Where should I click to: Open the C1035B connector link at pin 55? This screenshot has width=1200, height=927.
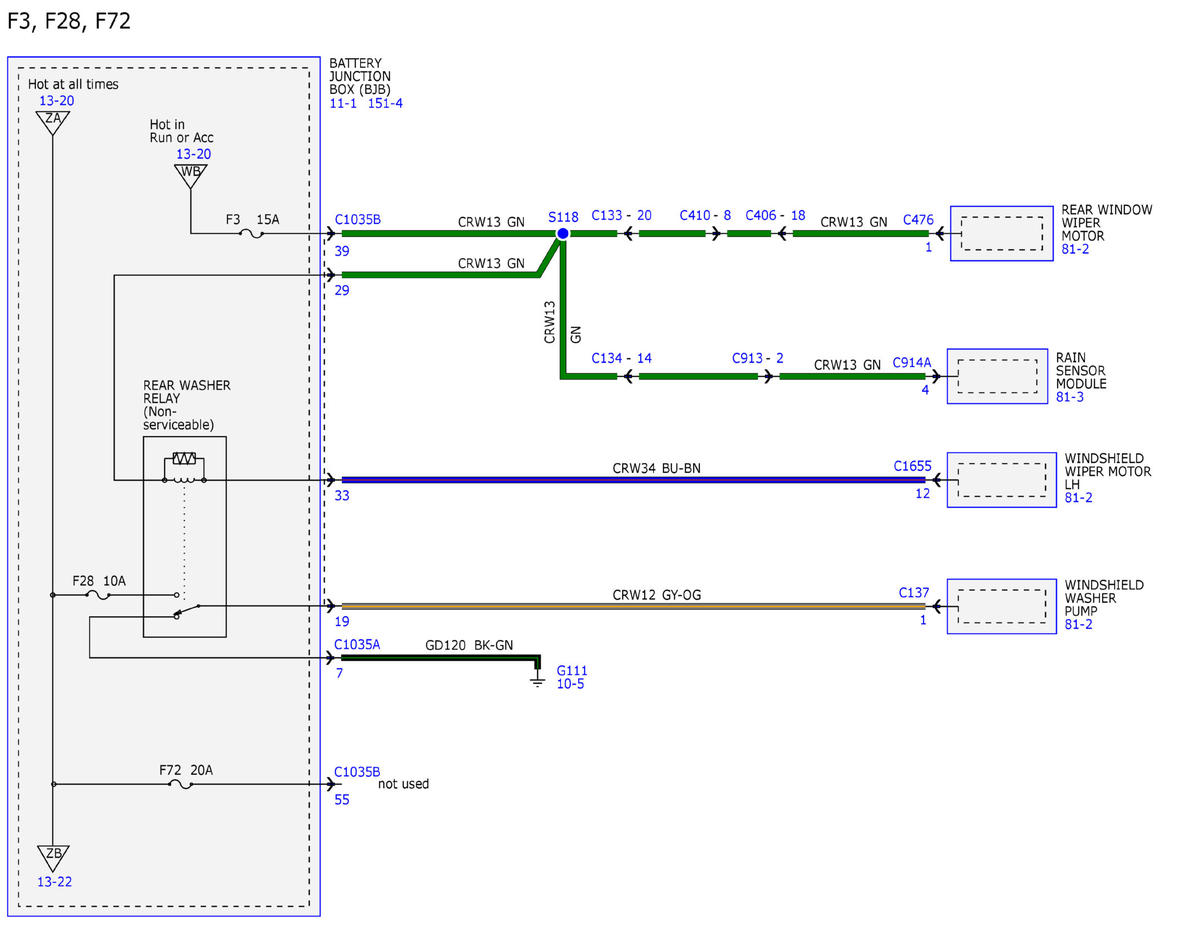357,772
